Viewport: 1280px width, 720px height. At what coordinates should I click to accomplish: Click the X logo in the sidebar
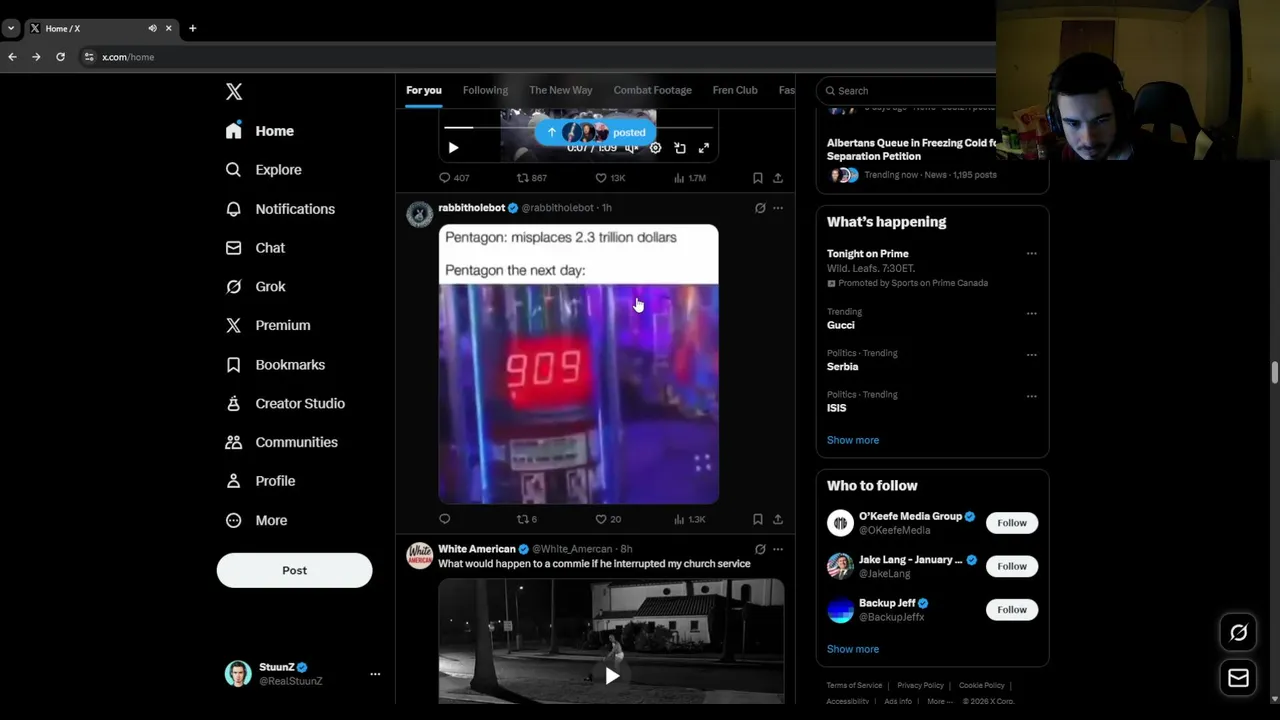[x=234, y=92]
